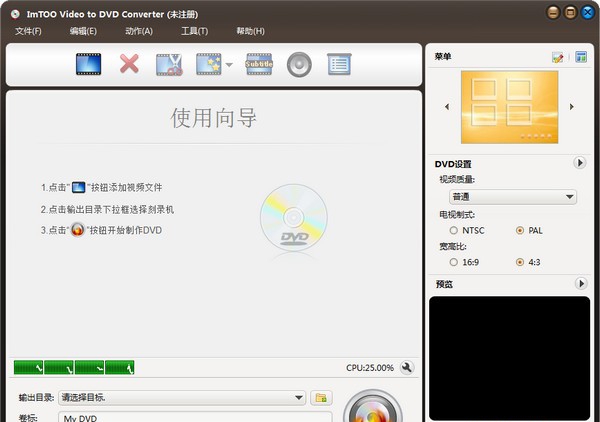The width and height of the screenshot is (600, 422).
Task: Maximize the ImTOO window
Action: click(x=570, y=13)
